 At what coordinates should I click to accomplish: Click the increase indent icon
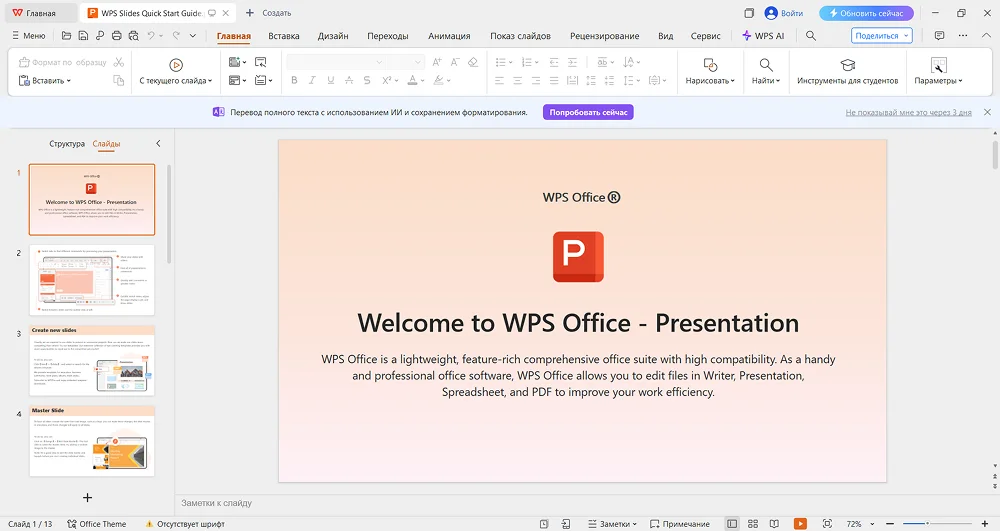click(572, 62)
